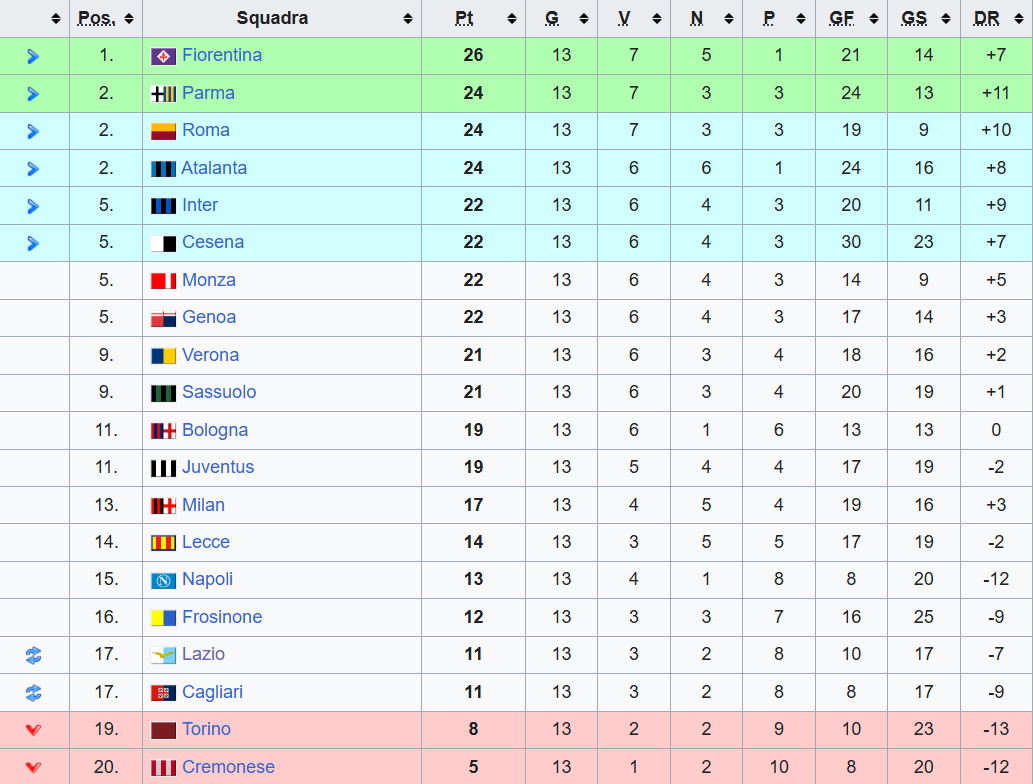Viewport: 1033px width, 784px height.
Task: Click the red relegation arrow beside Cremonese
Action: click(33, 768)
